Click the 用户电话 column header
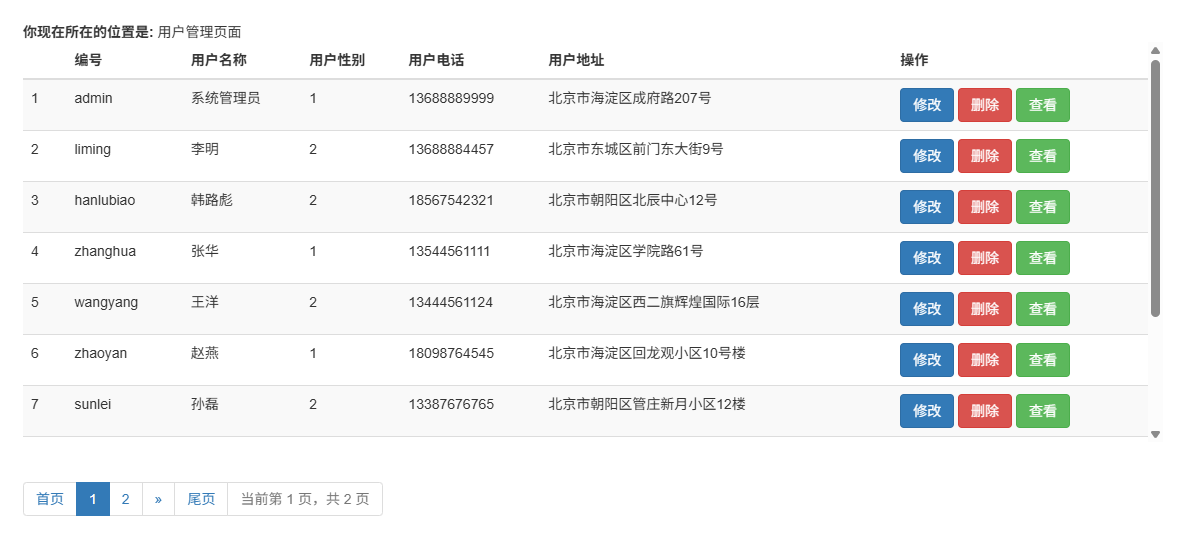 (x=436, y=60)
